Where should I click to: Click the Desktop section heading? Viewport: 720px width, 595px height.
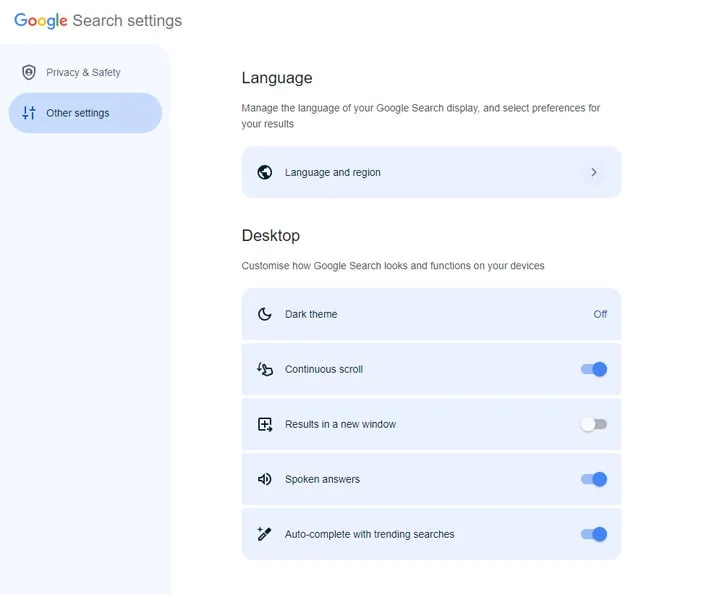(x=271, y=236)
